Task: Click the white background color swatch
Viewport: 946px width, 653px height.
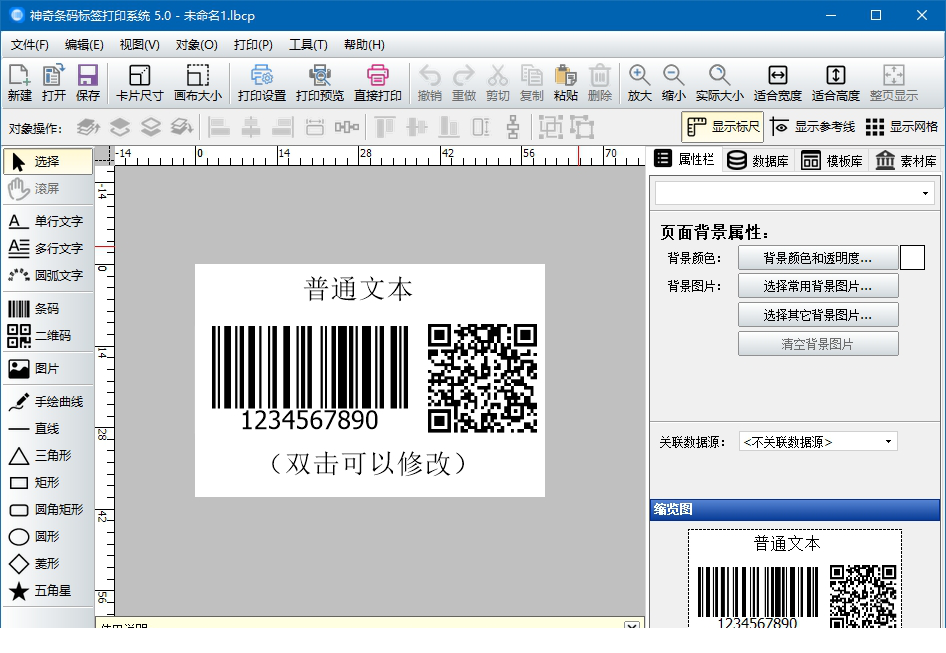Action: tap(912, 258)
